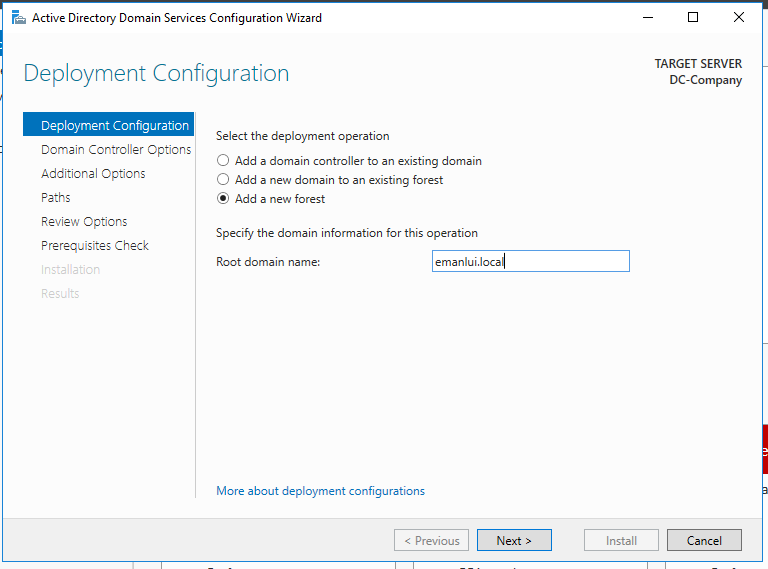Screen dimensions: 768x569
Task: Cancel the configuration wizard
Action: click(704, 541)
